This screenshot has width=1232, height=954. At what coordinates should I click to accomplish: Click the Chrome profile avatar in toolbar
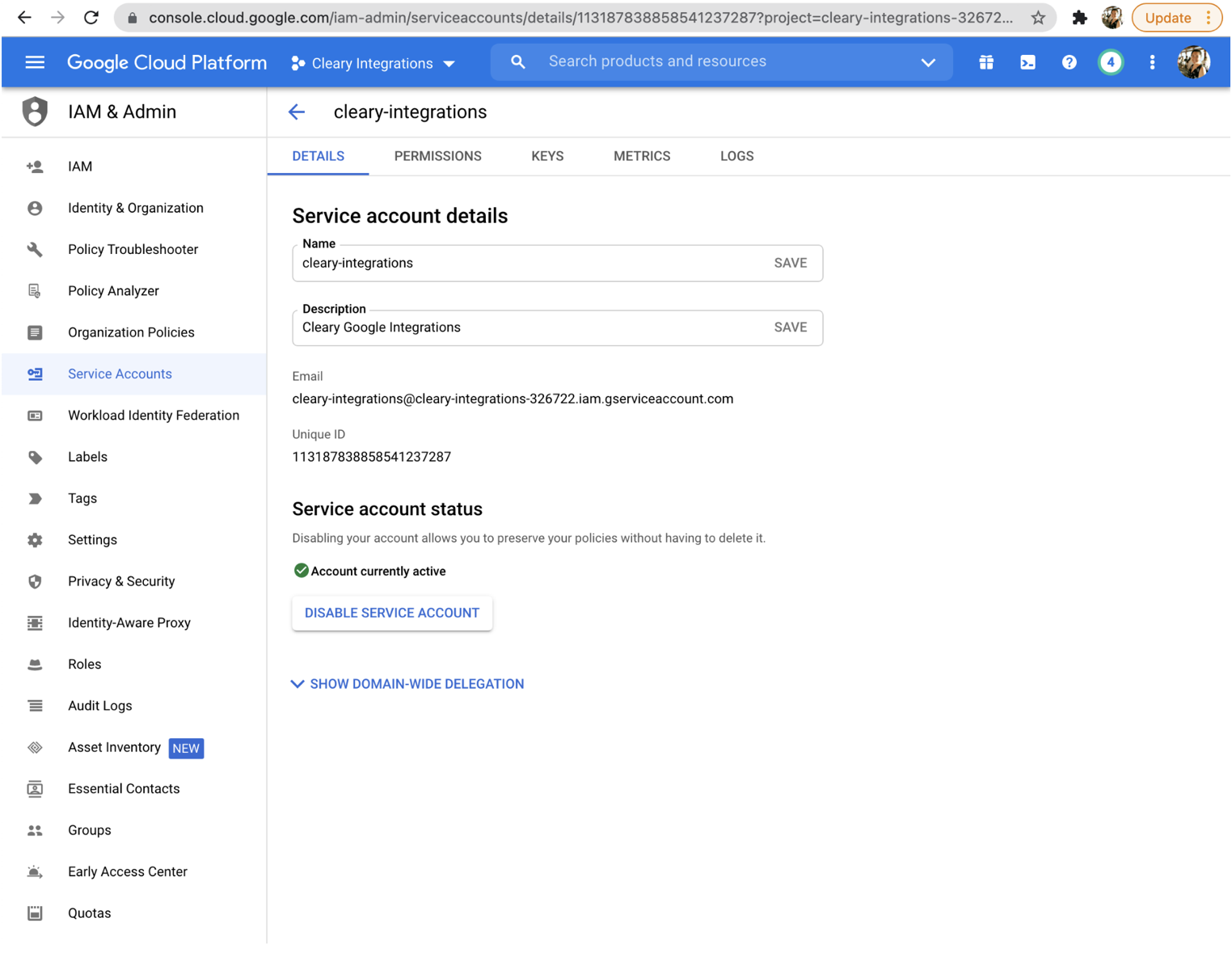coord(1112,17)
